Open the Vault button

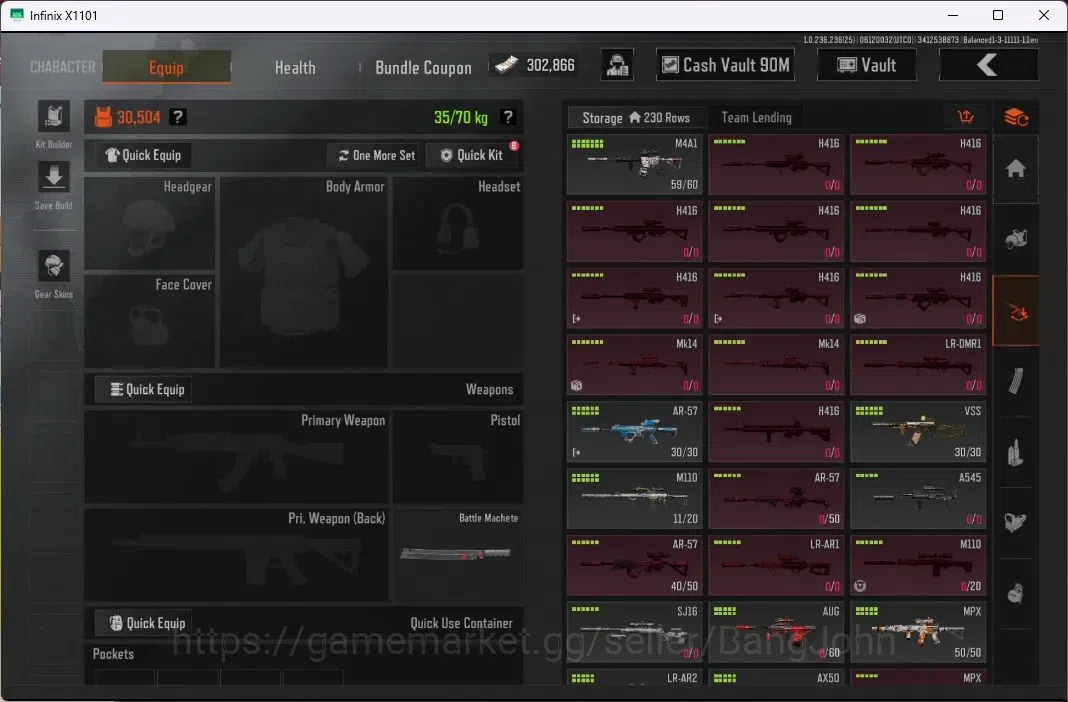pos(866,65)
